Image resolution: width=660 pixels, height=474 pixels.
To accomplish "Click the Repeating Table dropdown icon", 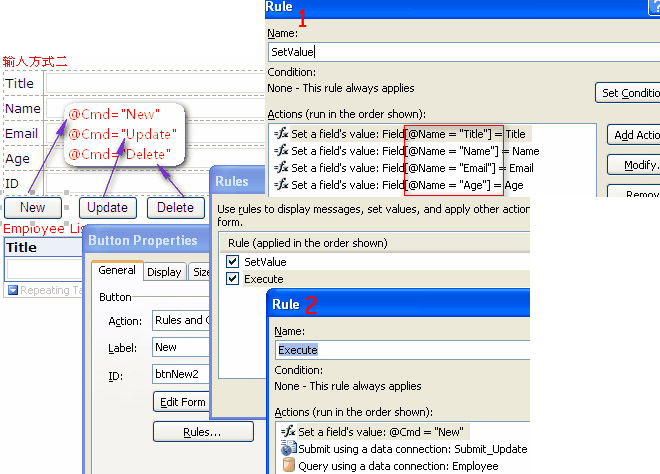I will (13, 290).
